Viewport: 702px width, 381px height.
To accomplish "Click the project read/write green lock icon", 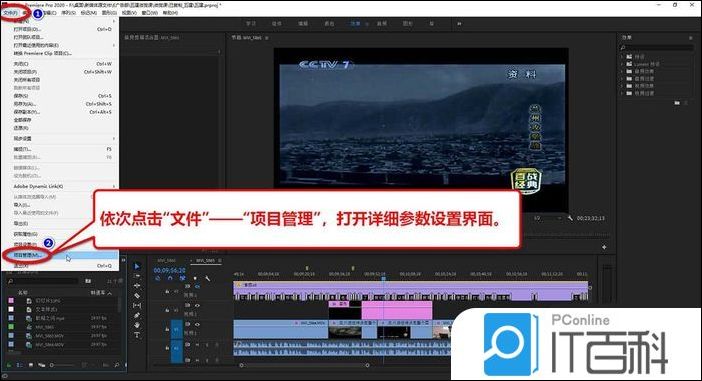I will pyautogui.click(x=8, y=365).
